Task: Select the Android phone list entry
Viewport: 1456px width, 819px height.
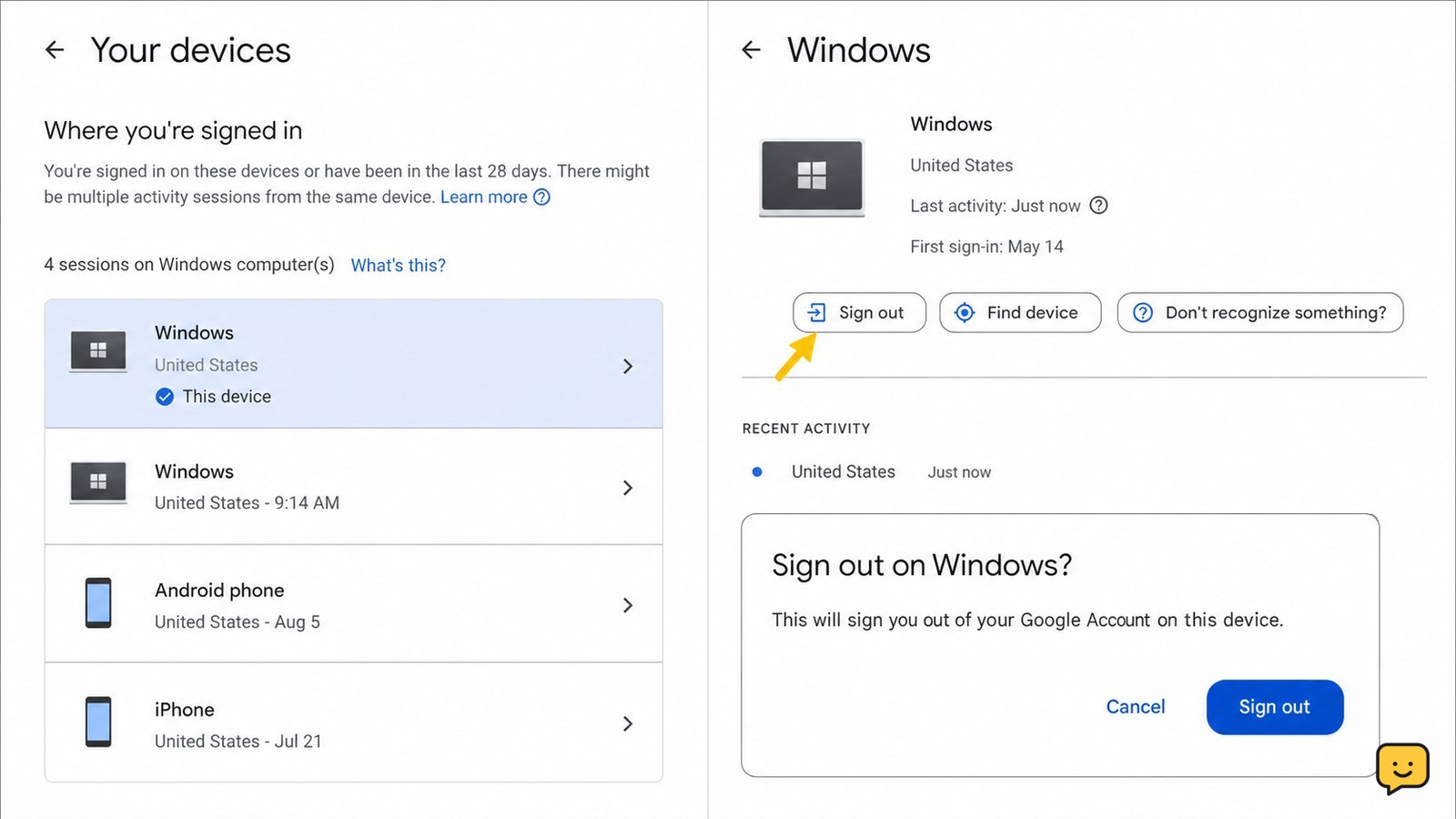Action: [x=353, y=604]
